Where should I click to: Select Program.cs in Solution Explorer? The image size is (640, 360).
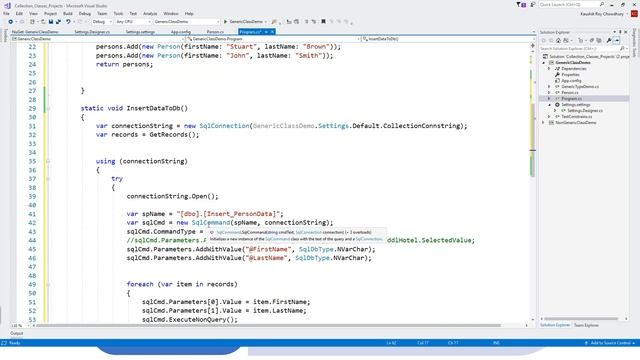point(571,99)
